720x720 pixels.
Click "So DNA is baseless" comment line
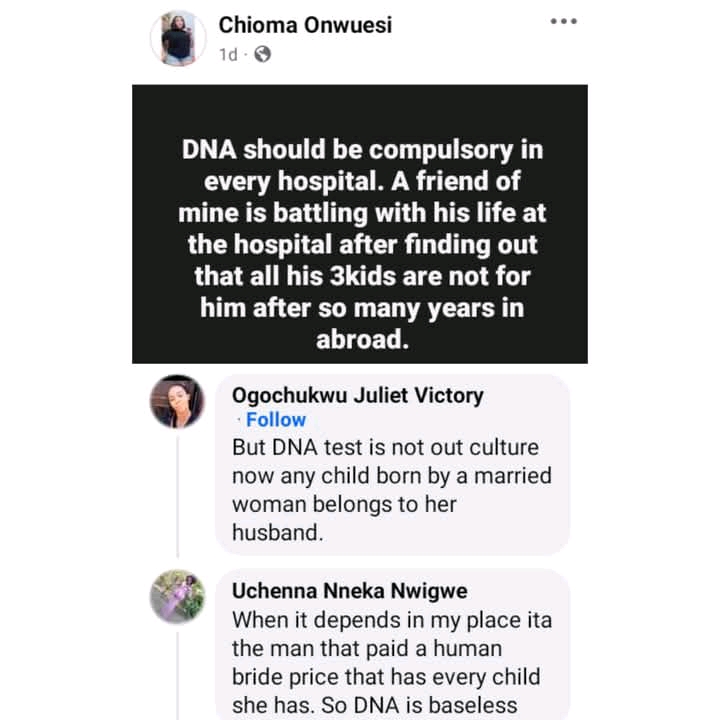[375, 706]
